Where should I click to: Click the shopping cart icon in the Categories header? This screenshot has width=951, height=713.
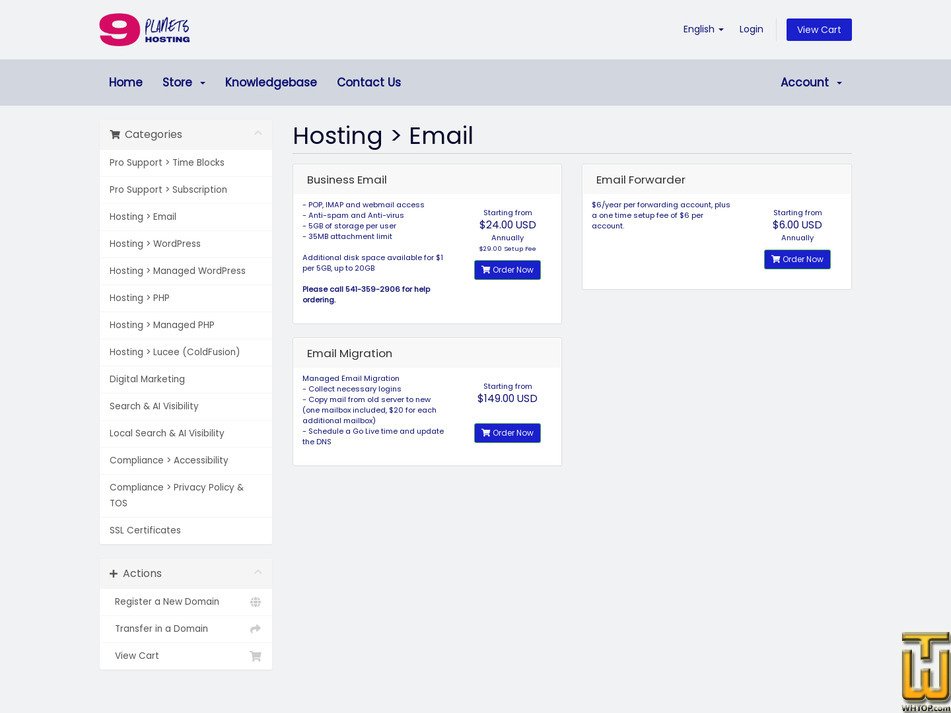[x=115, y=135]
